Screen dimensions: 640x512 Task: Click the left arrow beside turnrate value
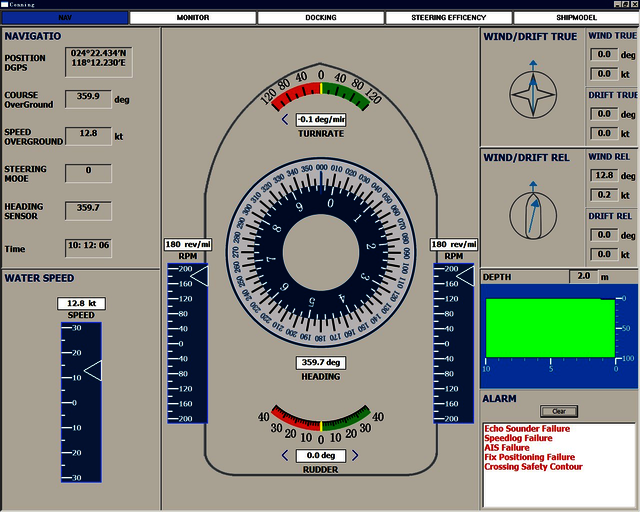coord(285,120)
